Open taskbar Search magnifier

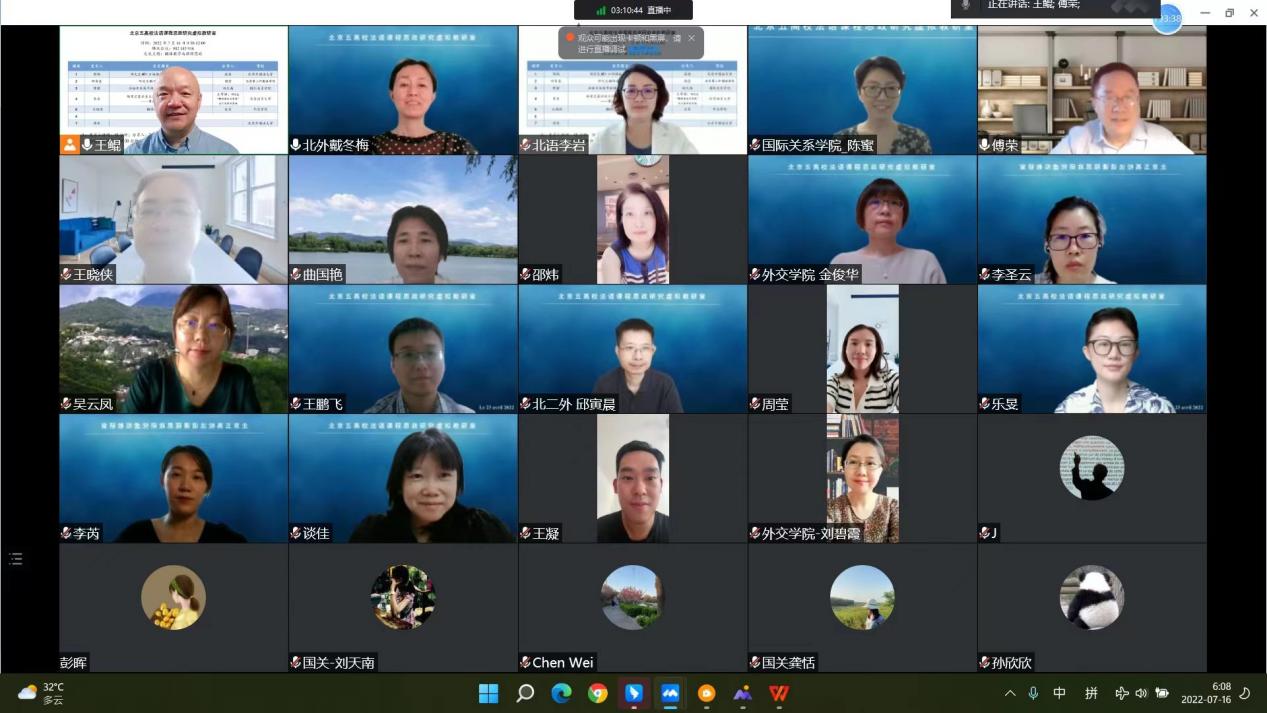click(525, 693)
